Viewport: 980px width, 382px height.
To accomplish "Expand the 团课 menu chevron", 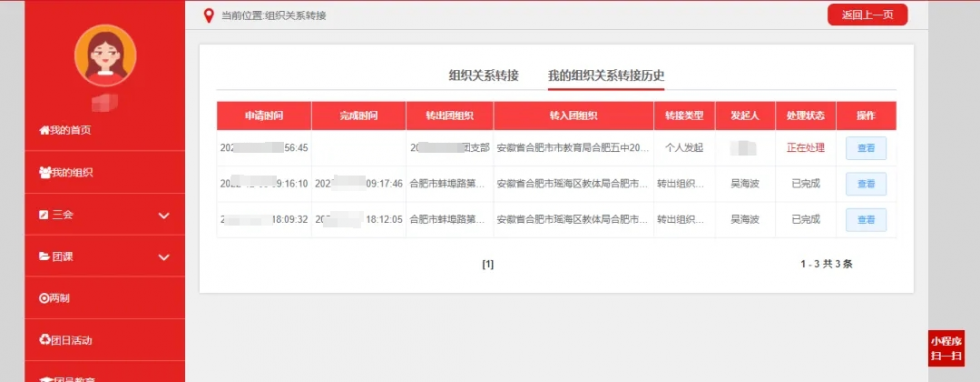I will tap(164, 257).
